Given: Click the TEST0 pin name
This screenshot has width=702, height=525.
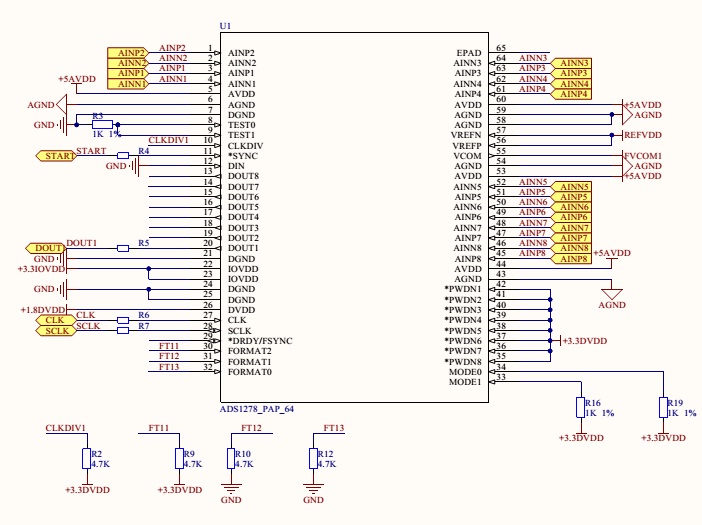Looking at the screenshot, I should click(241, 125).
